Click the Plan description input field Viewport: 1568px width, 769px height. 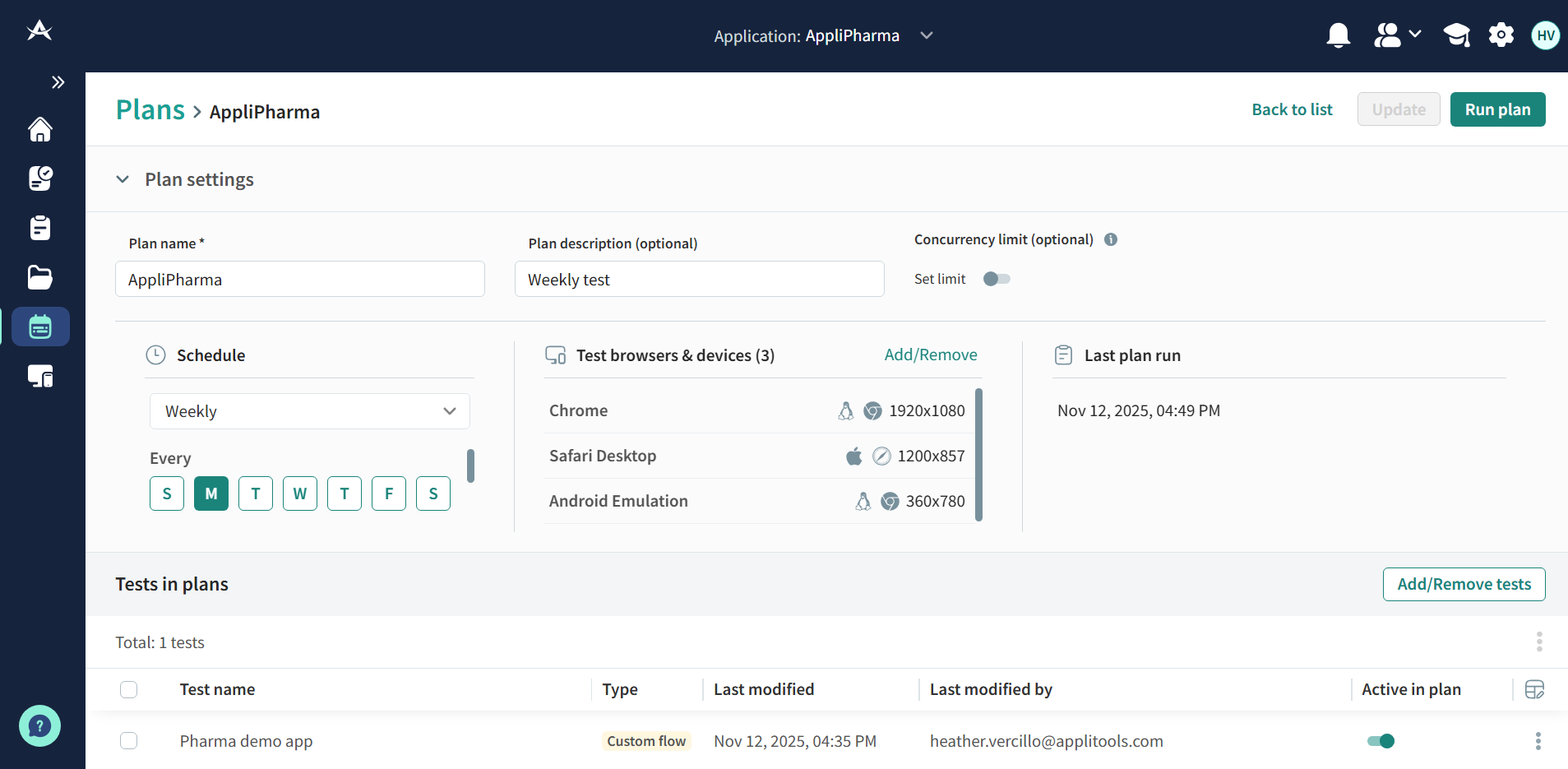click(x=699, y=280)
